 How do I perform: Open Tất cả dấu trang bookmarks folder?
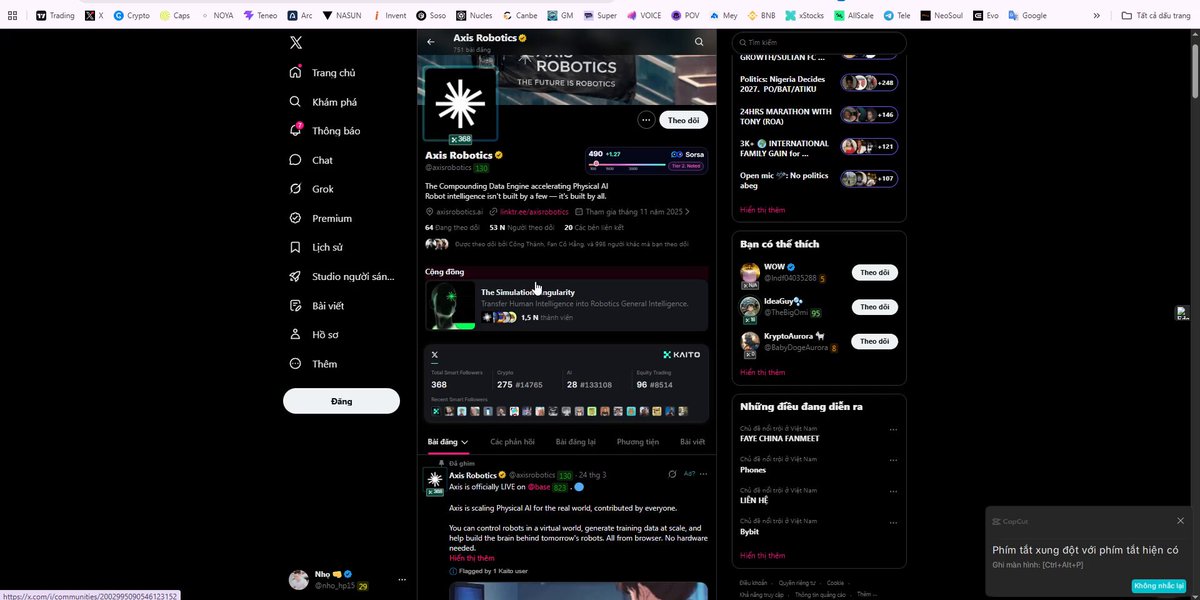click(x=1155, y=16)
